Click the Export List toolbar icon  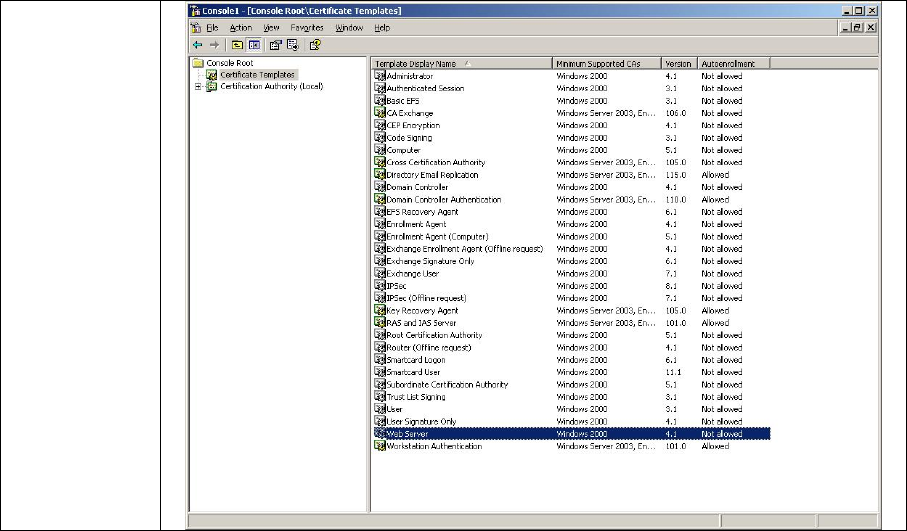pos(293,44)
